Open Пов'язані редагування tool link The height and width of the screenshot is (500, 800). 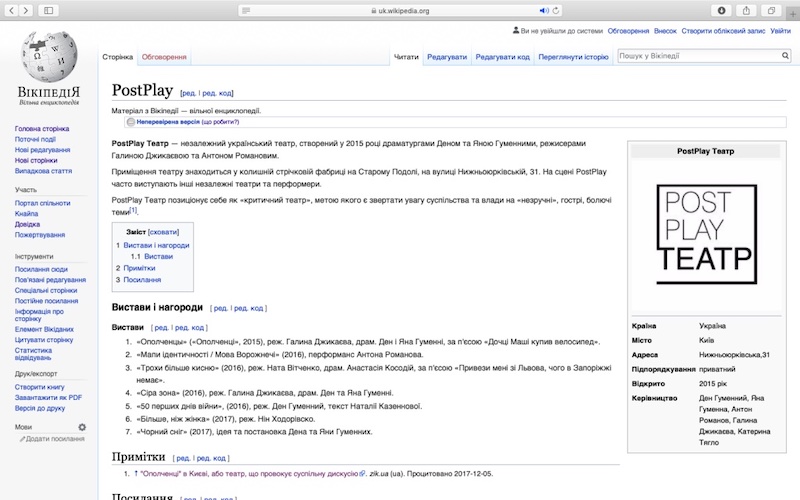coord(51,280)
